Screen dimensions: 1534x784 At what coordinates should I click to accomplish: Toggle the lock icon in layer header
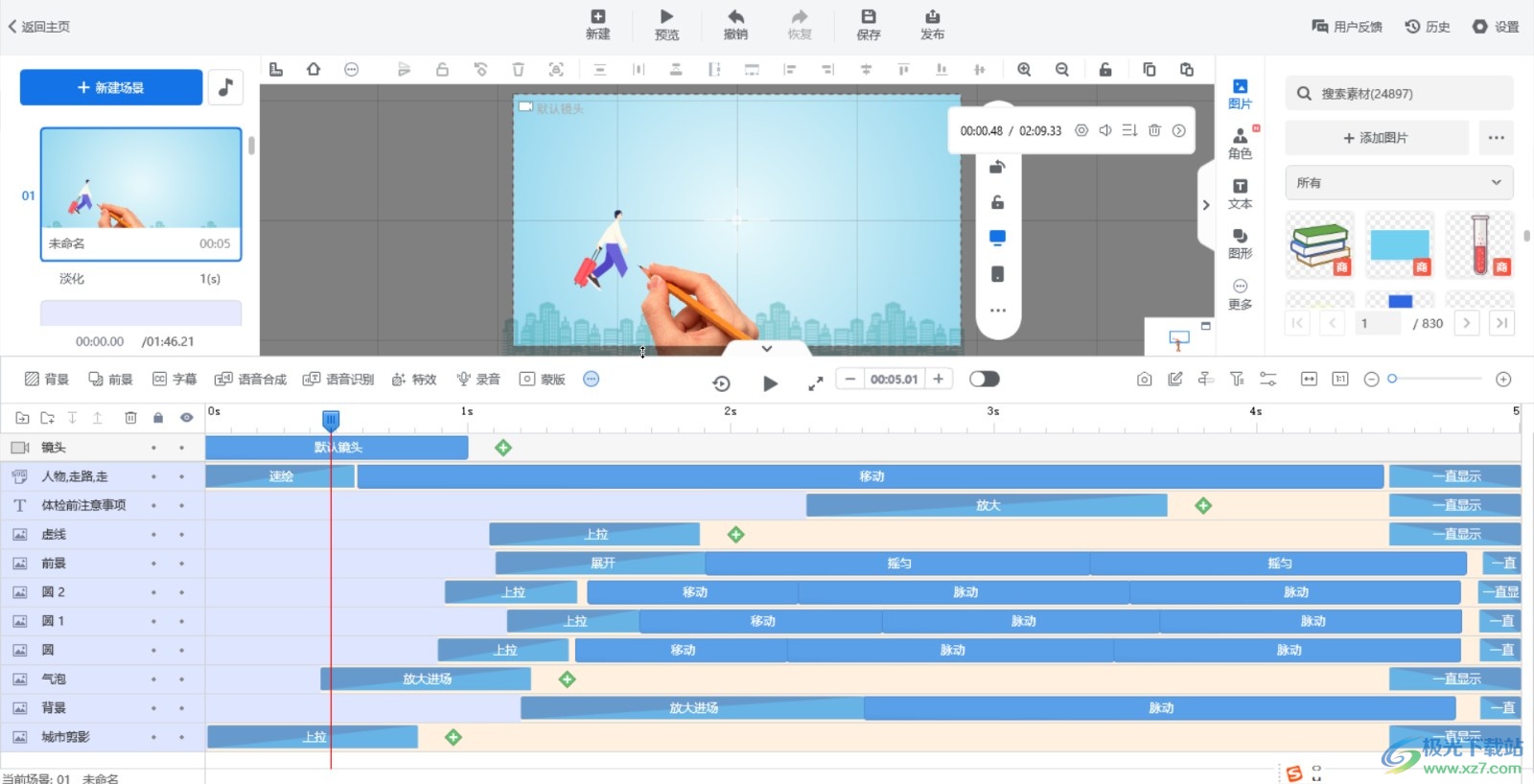click(158, 418)
